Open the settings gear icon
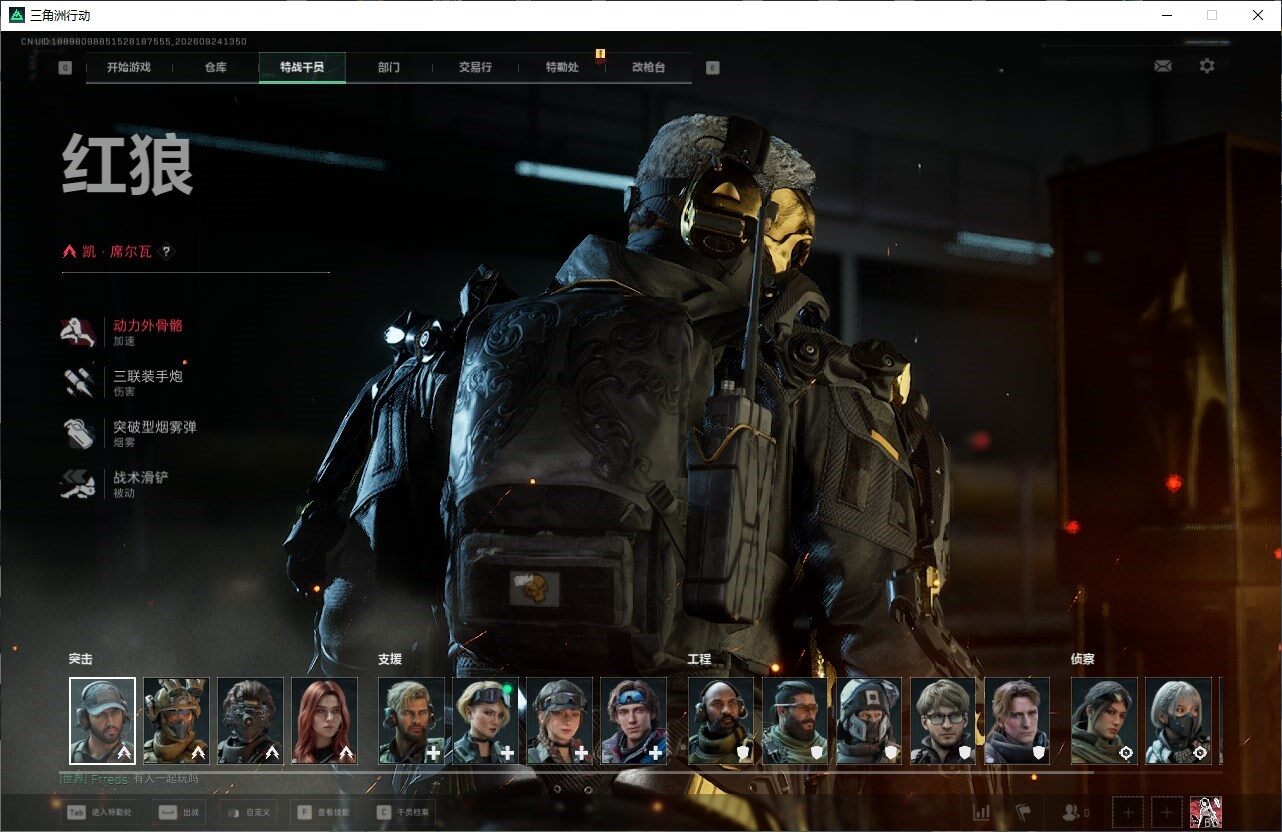Screen dimensions: 1282x832 click(x=1207, y=66)
